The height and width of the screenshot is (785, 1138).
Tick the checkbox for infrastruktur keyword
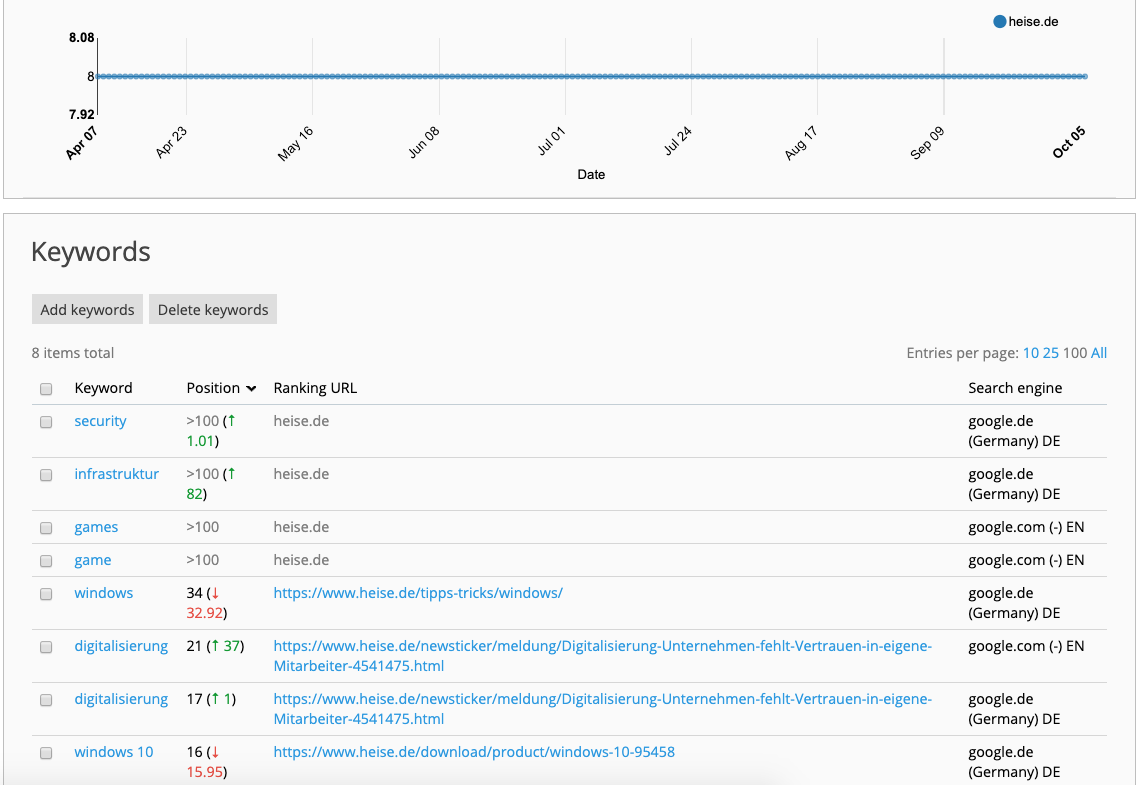coord(46,475)
